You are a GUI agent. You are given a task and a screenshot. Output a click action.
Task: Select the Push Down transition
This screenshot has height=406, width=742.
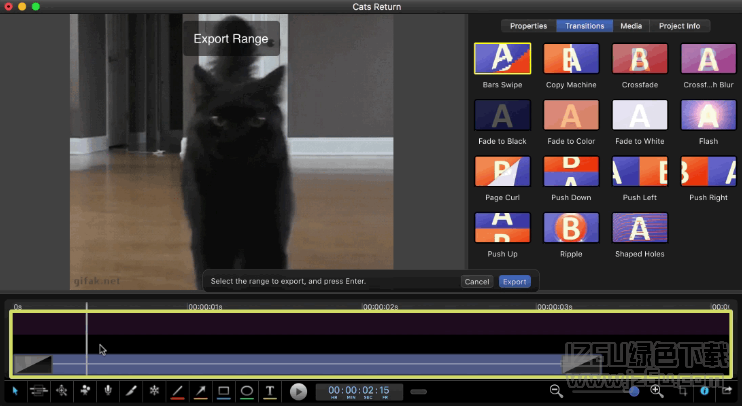pyautogui.click(x=571, y=171)
